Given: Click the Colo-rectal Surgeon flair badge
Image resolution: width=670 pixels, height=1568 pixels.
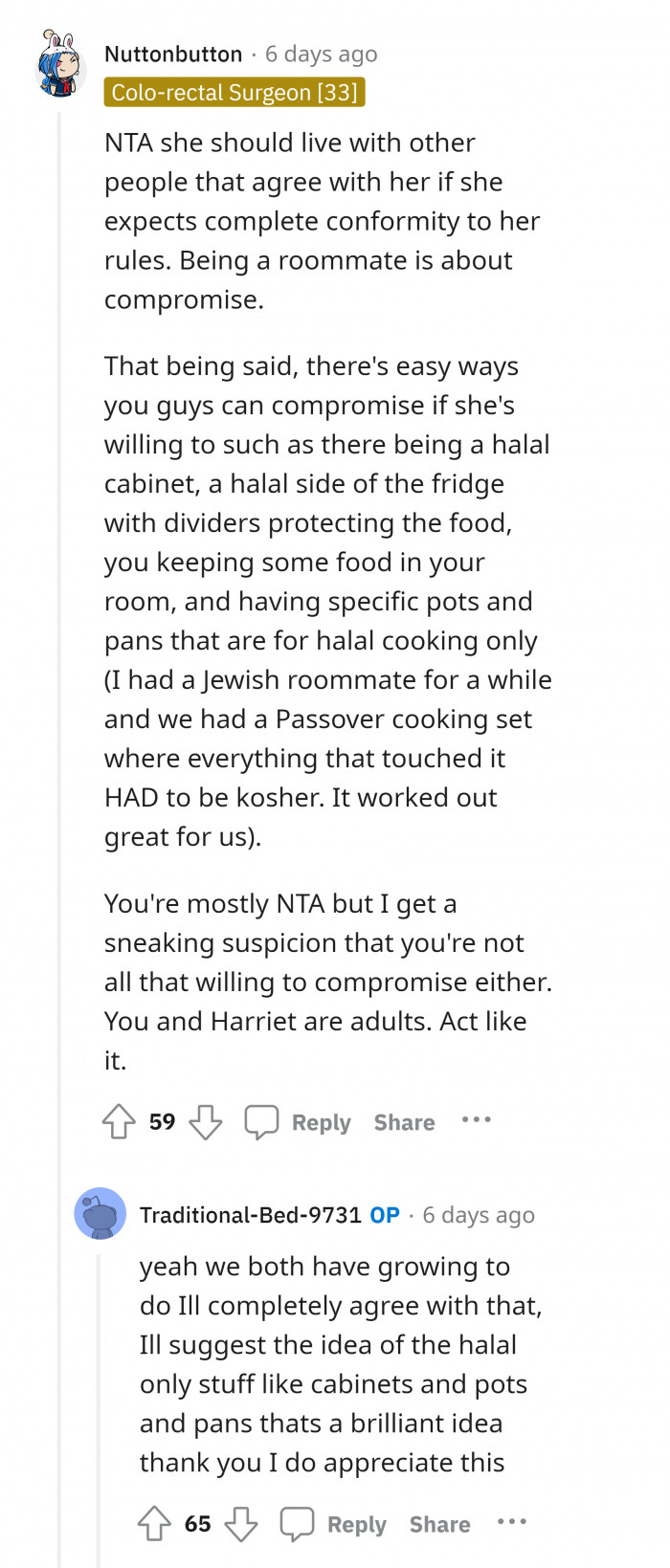Looking at the screenshot, I should 234,93.
